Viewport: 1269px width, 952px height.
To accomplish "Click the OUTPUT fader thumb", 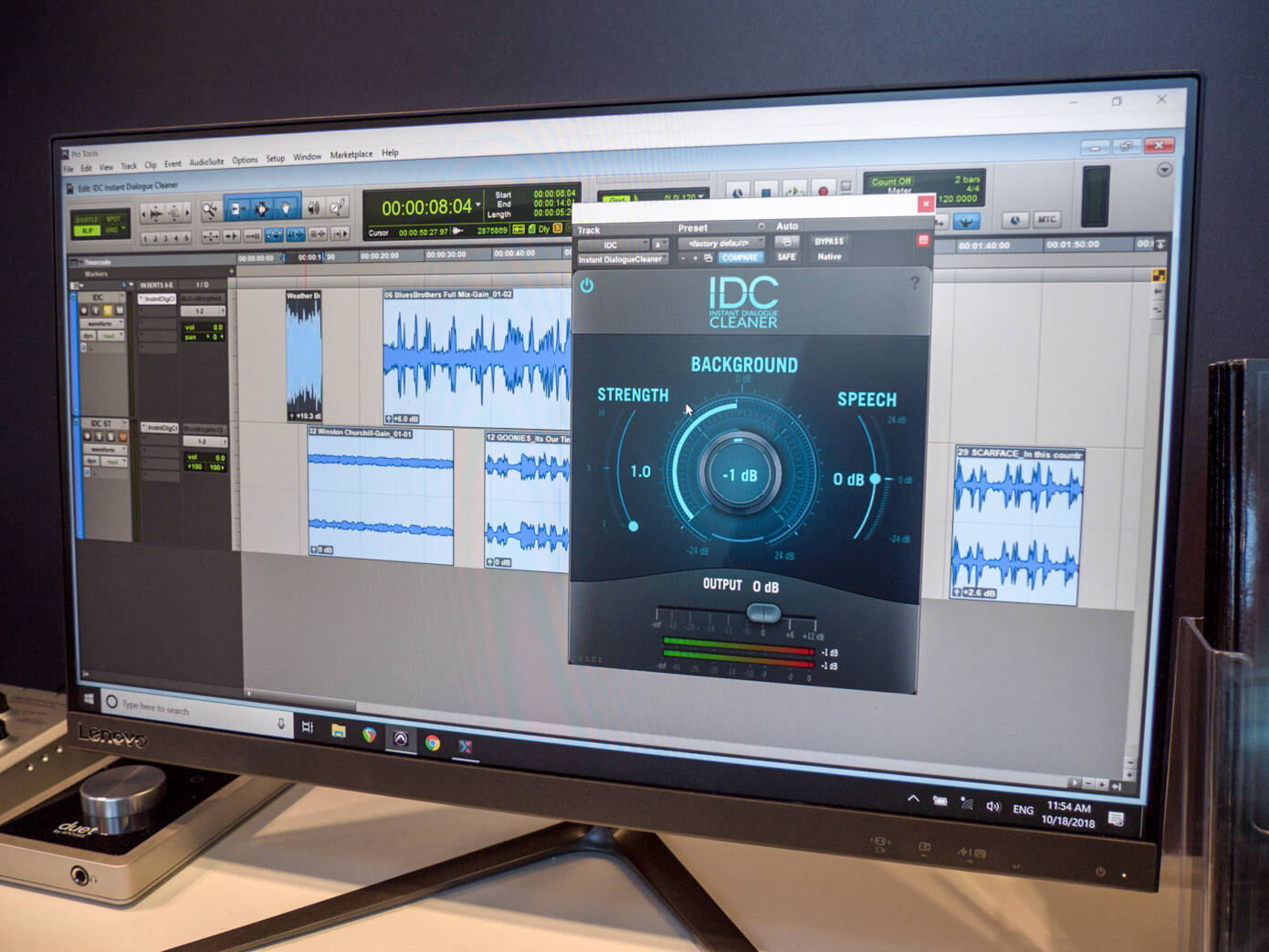I will (763, 612).
